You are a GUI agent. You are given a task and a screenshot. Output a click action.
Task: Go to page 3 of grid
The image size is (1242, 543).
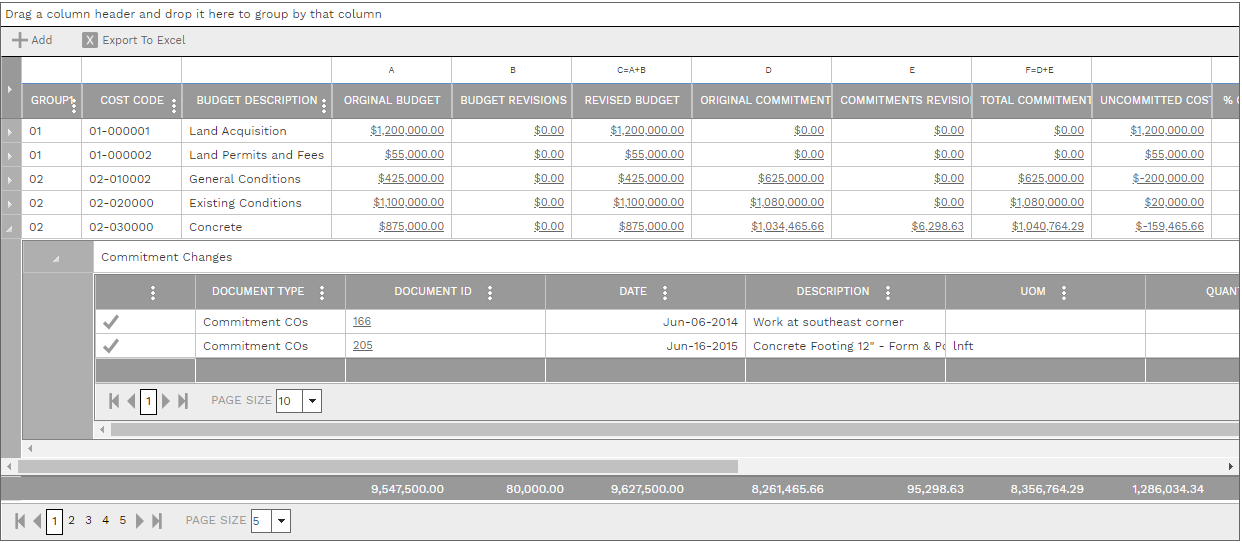[x=88, y=520]
